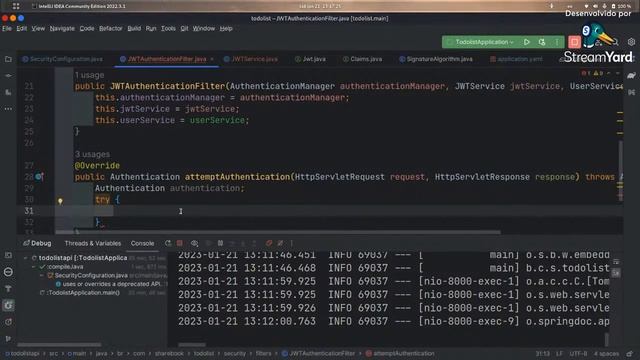This screenshot has width=640, height=360.
Task: Collapse the todolistapi tree node
Action: tap(25, 258)
